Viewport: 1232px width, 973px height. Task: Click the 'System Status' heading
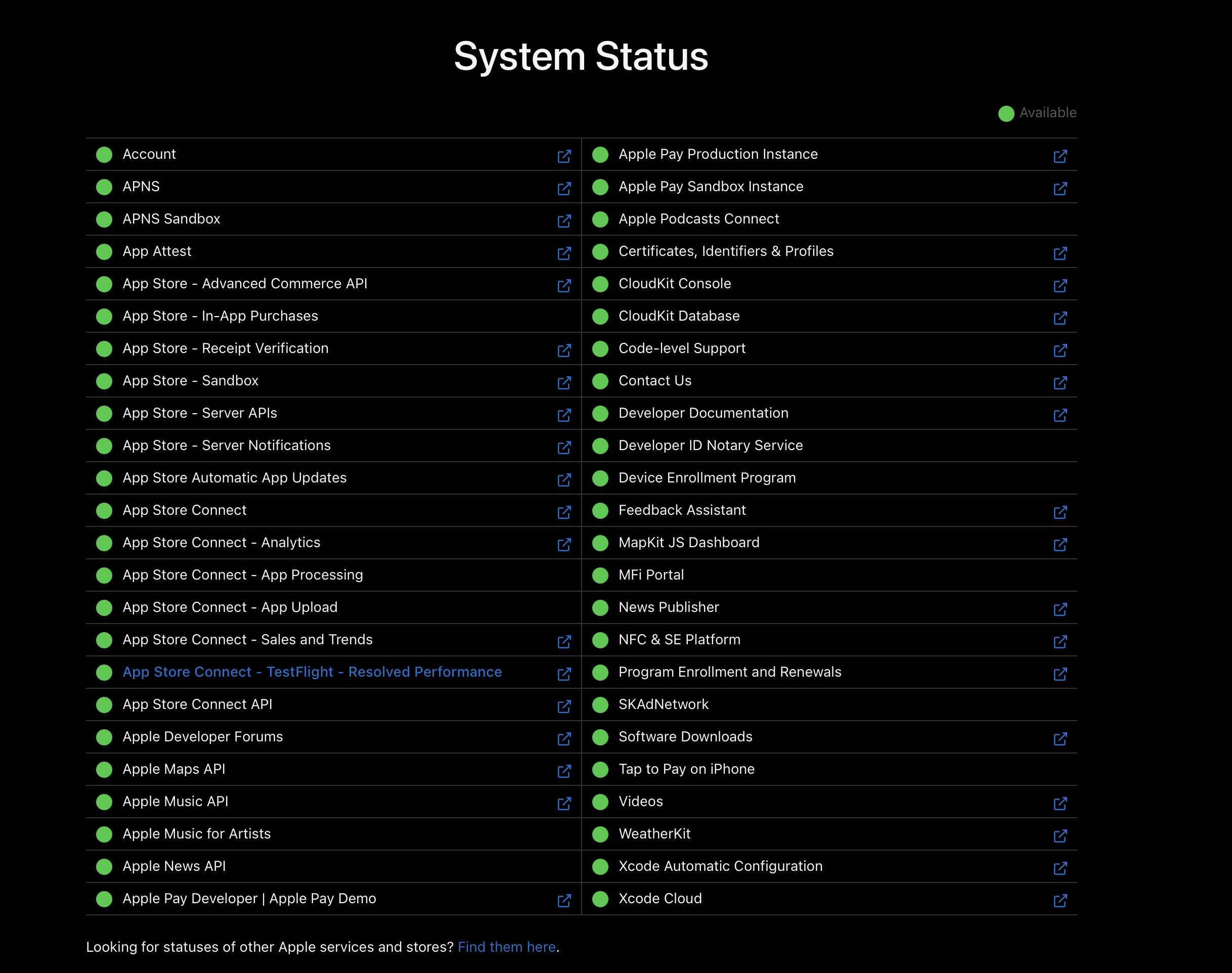coord(581,57)
